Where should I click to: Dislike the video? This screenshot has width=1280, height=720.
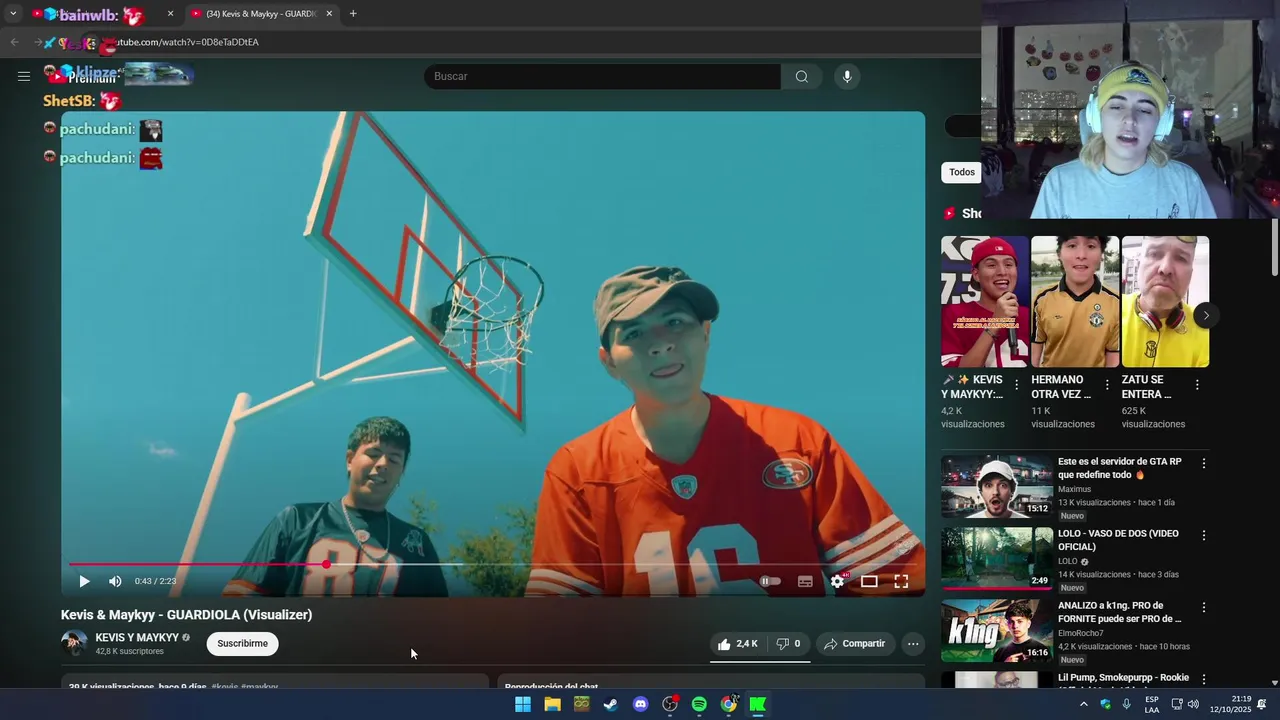pyautogui.click(x=788, y=644)
